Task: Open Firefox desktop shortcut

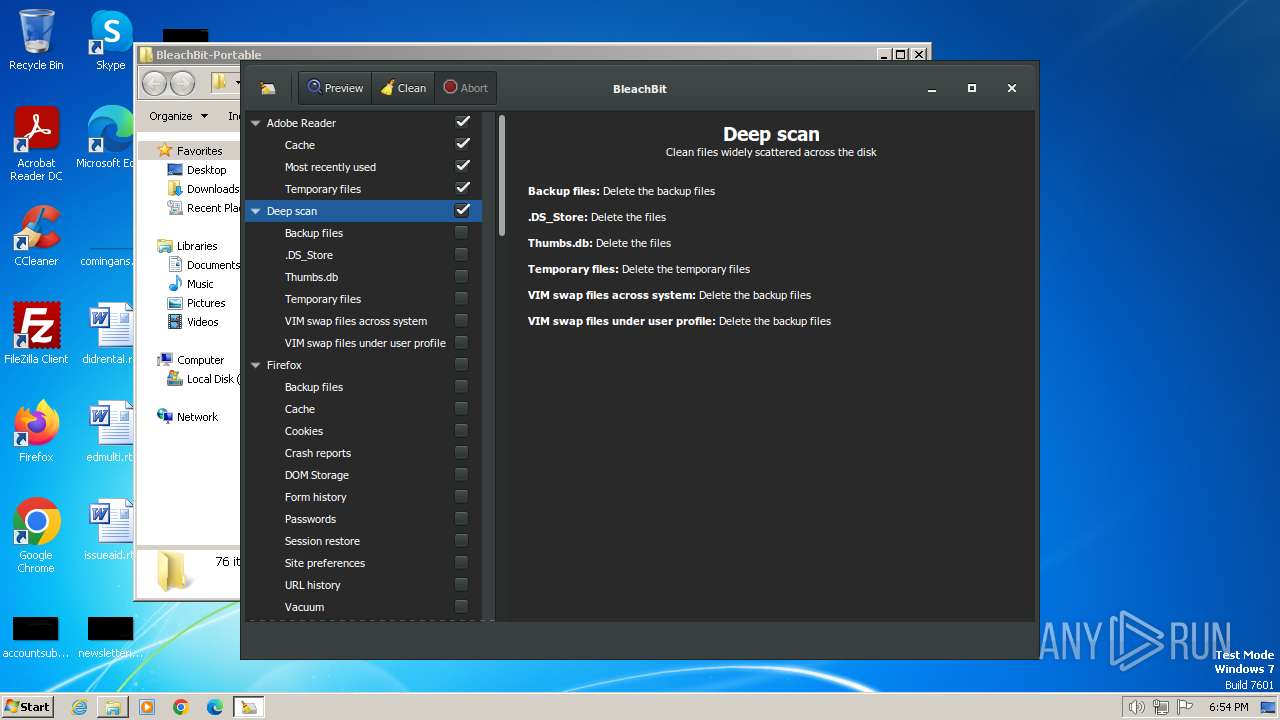Action: (36, 432)
